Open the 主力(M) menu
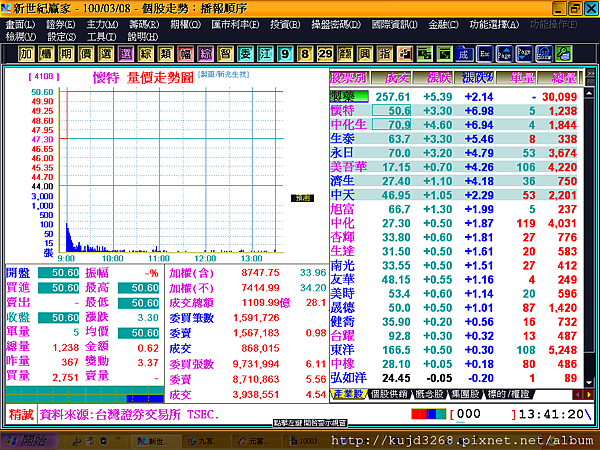This screenshot has height=450, width=600. pyautogui.click(x=102, y=24)
